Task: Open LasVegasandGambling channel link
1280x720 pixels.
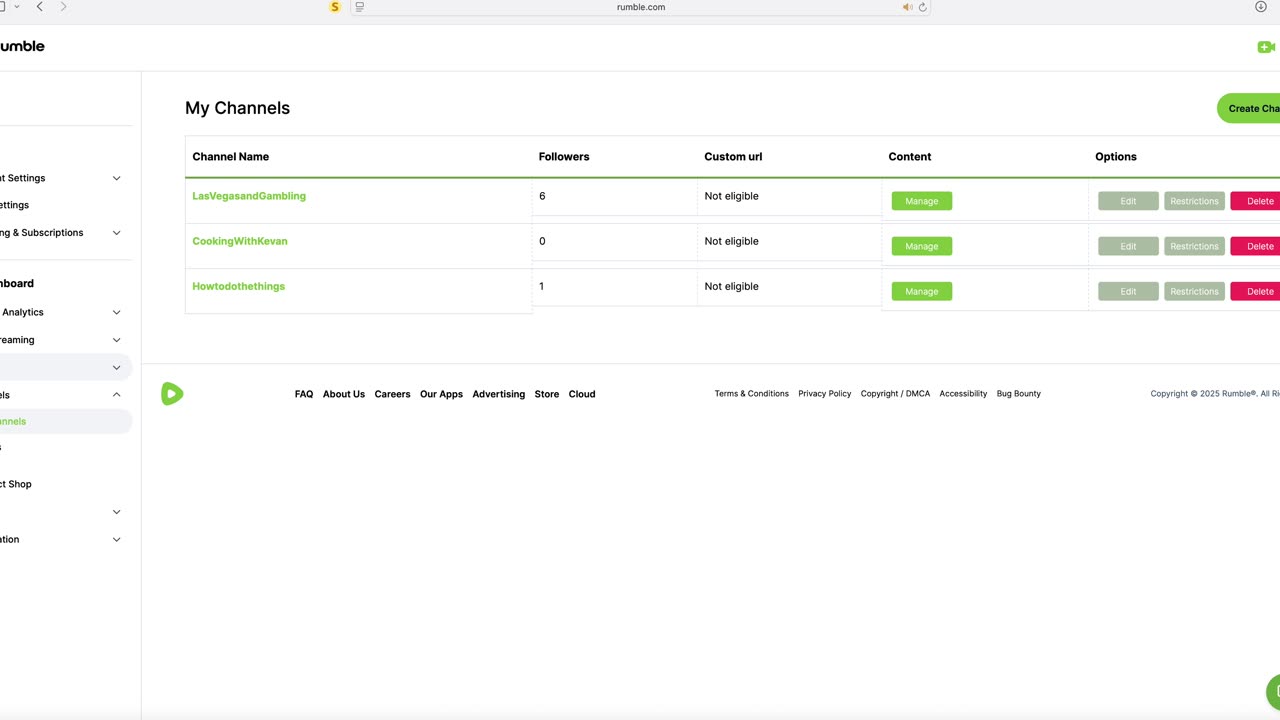Action: 249,196
